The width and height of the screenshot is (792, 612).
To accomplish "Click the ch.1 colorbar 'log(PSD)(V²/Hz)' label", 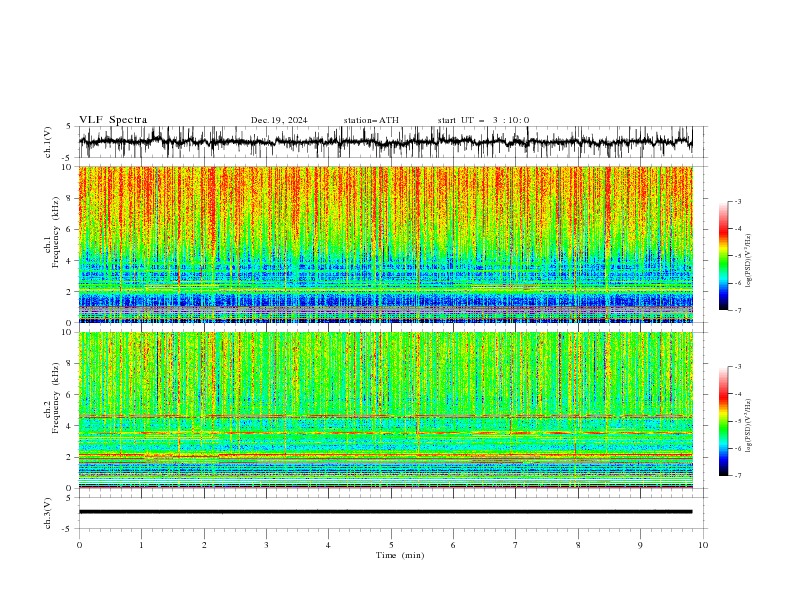I will [x=748, y=261].
